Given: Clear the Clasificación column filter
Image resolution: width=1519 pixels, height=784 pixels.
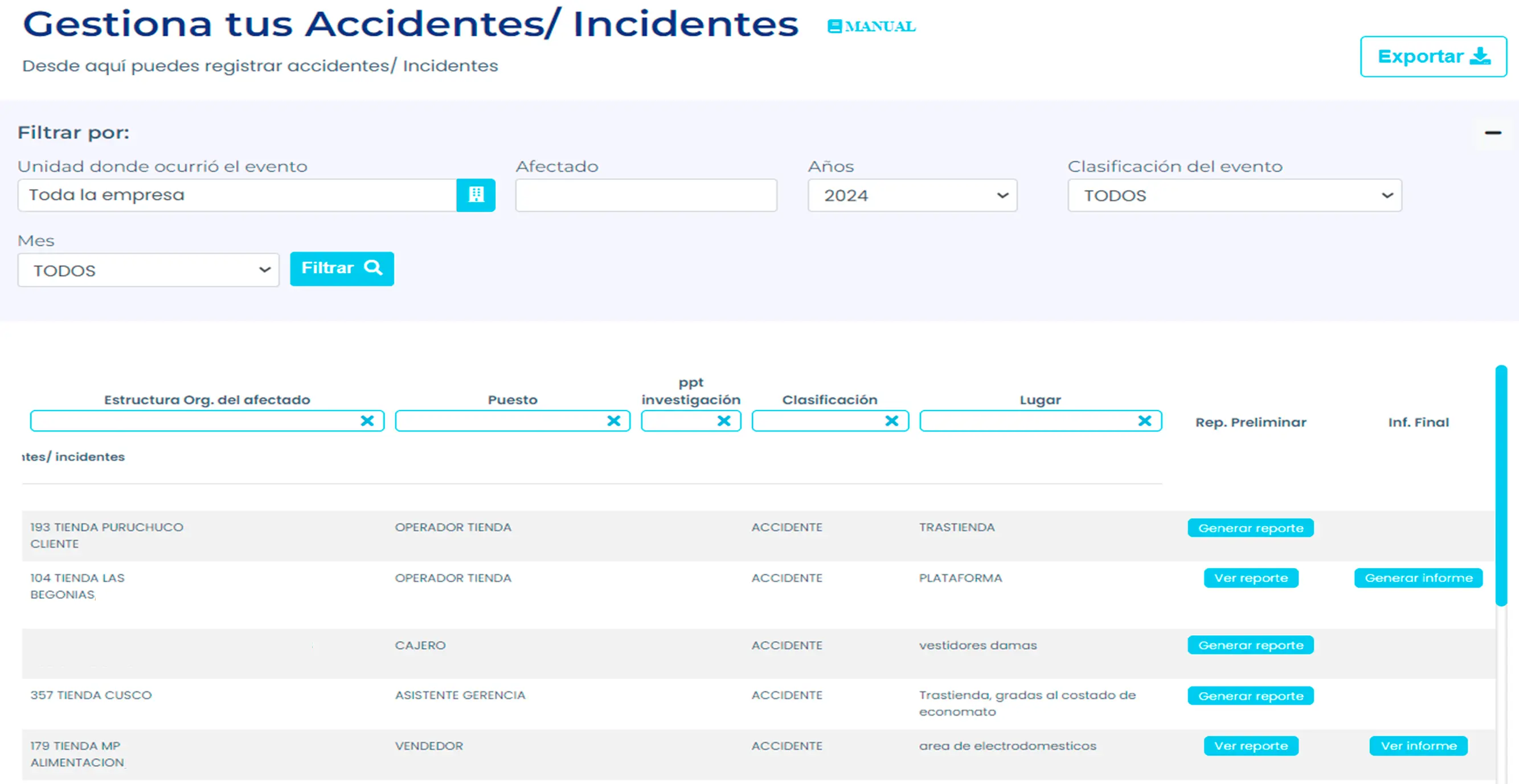Looking at the screenshot, I should point(891,421).
